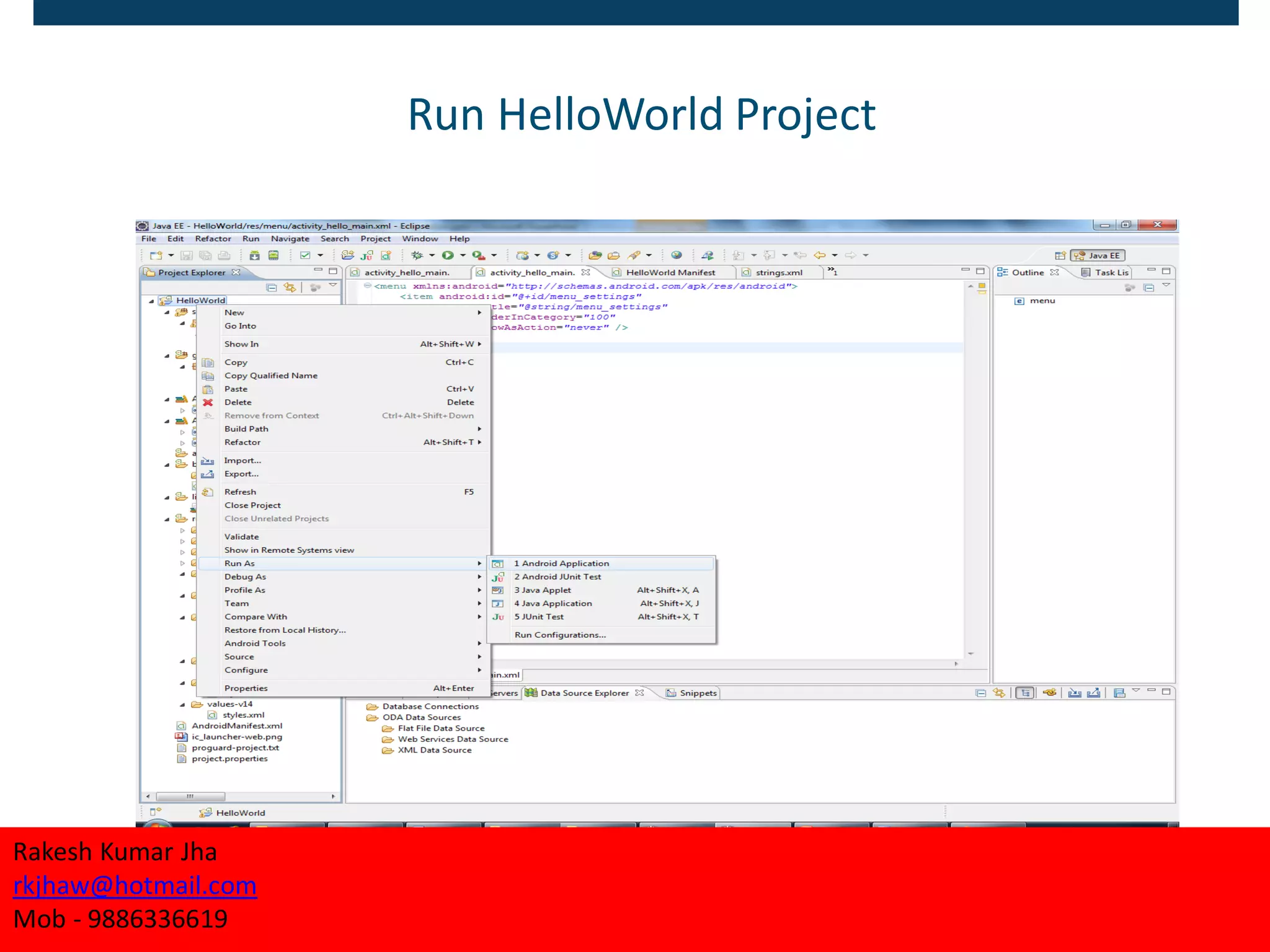
Task: Open the New file dropdown arrow
Action: [x=171, y=255]
